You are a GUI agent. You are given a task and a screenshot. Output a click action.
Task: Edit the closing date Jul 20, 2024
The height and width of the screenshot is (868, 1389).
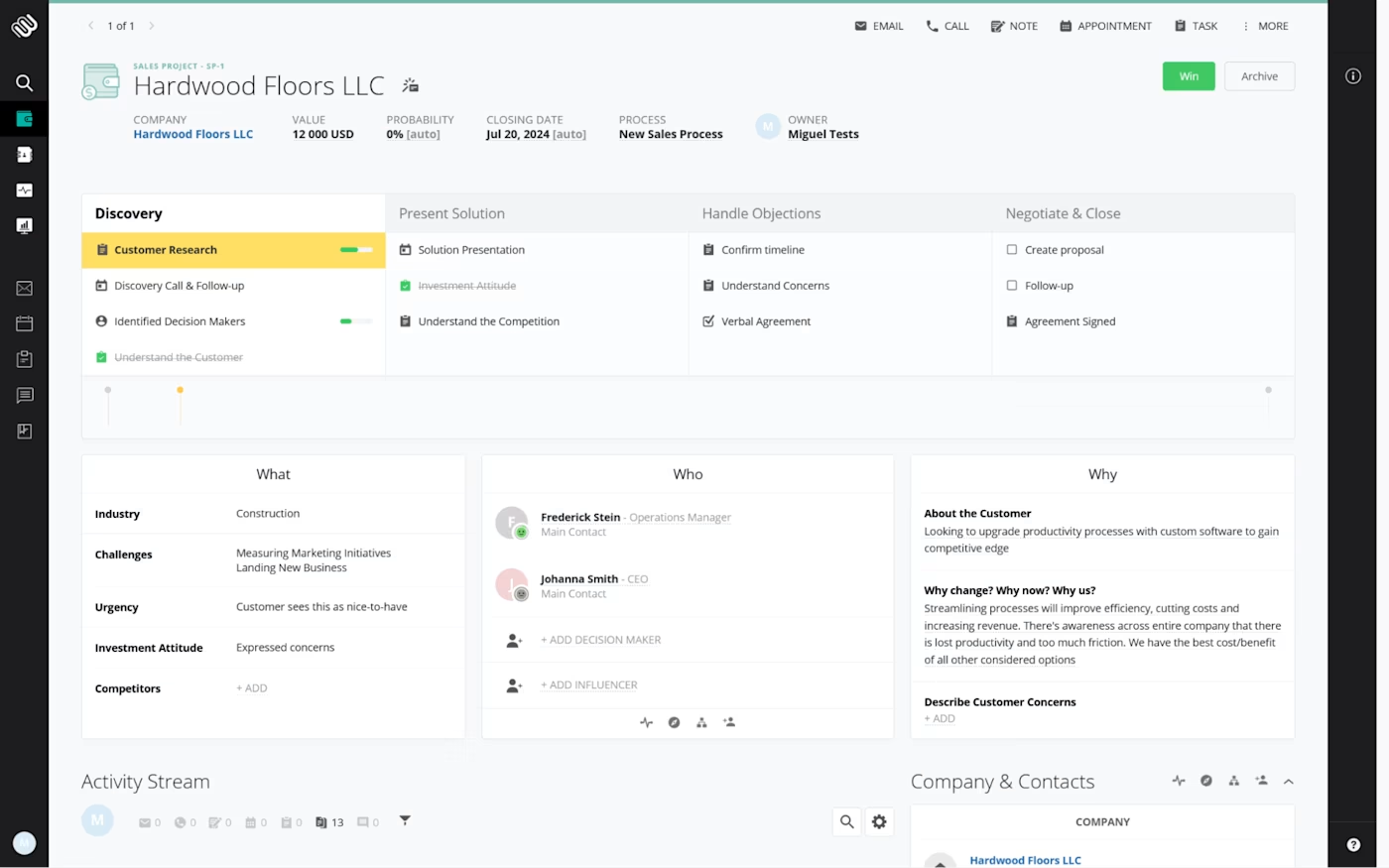pyautogui.click(x=536, y=135)
